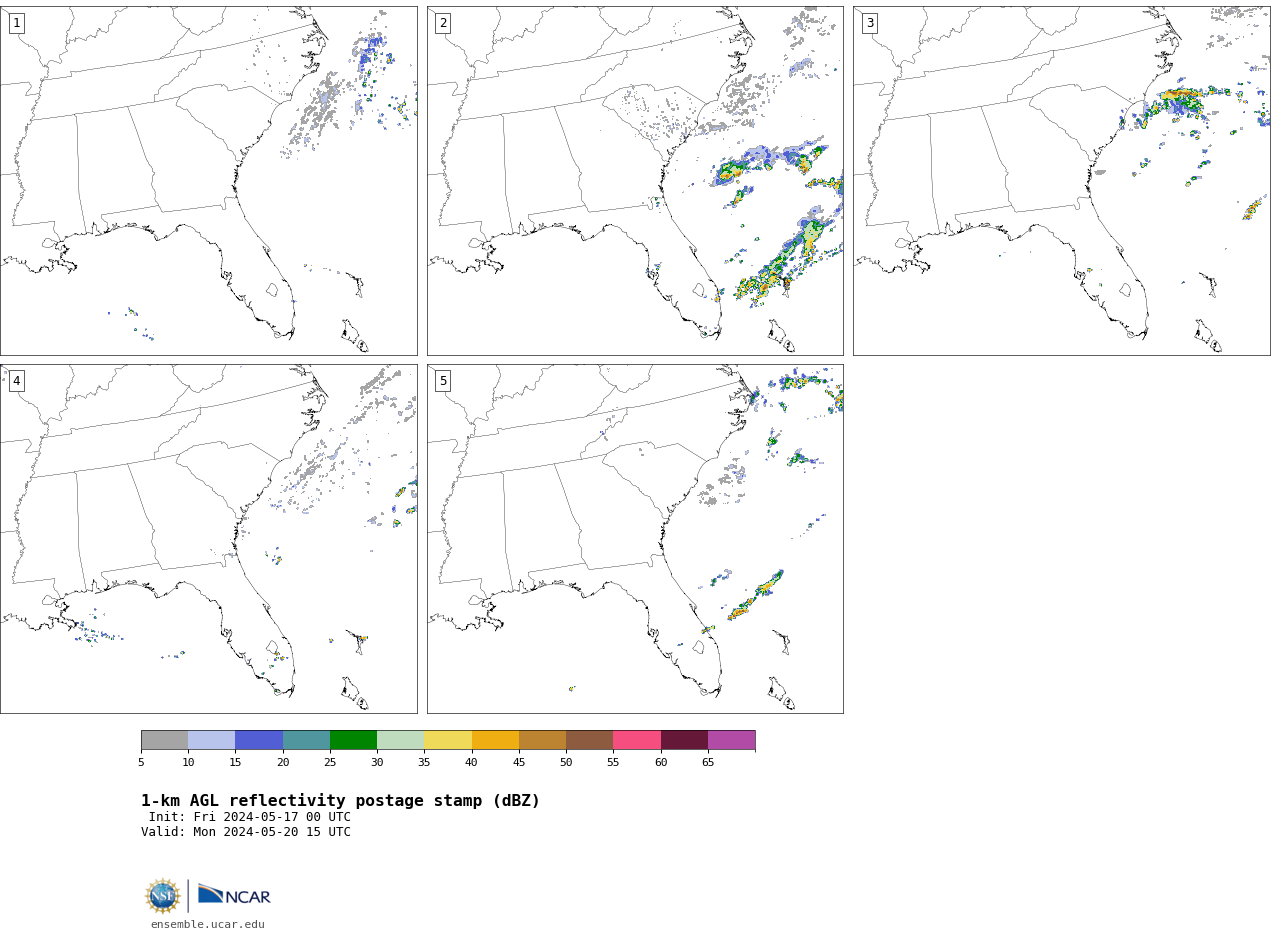Select the maroon 60-65 dBZ swatch
The height and width of the screenshot is (936, 1280).
pos(684,740)
